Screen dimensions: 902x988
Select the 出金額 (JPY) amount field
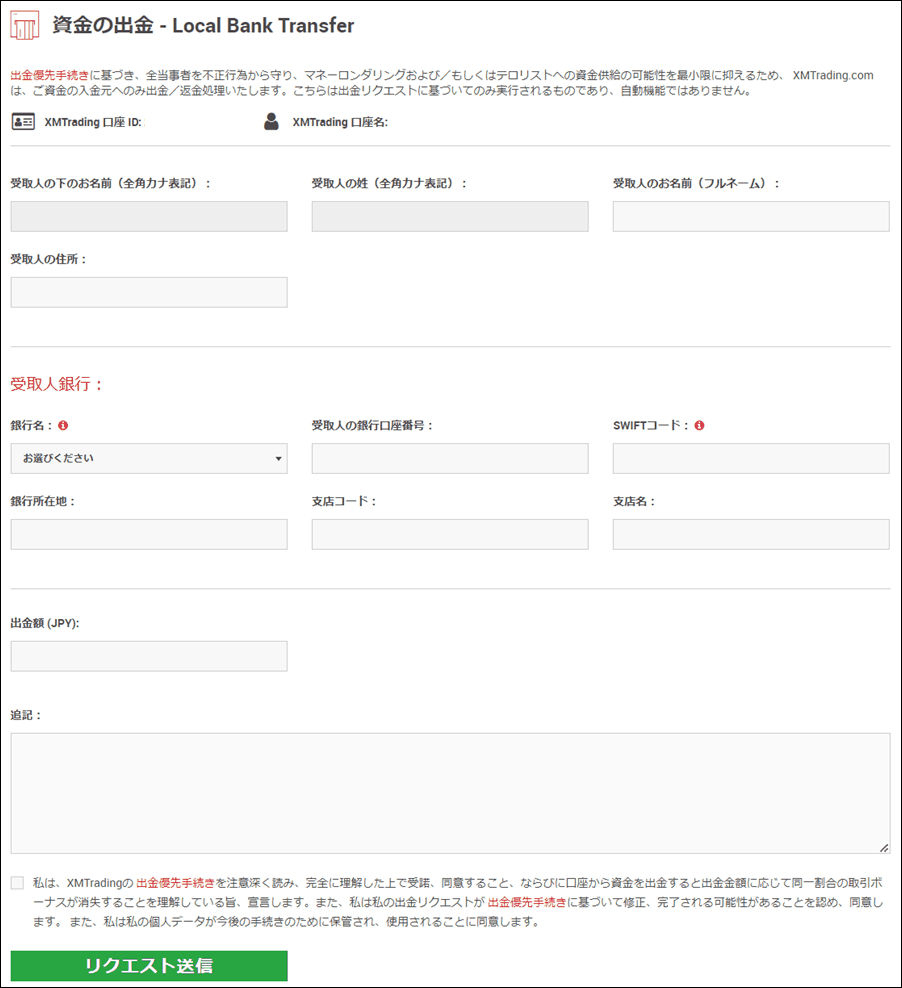point(149,656)
